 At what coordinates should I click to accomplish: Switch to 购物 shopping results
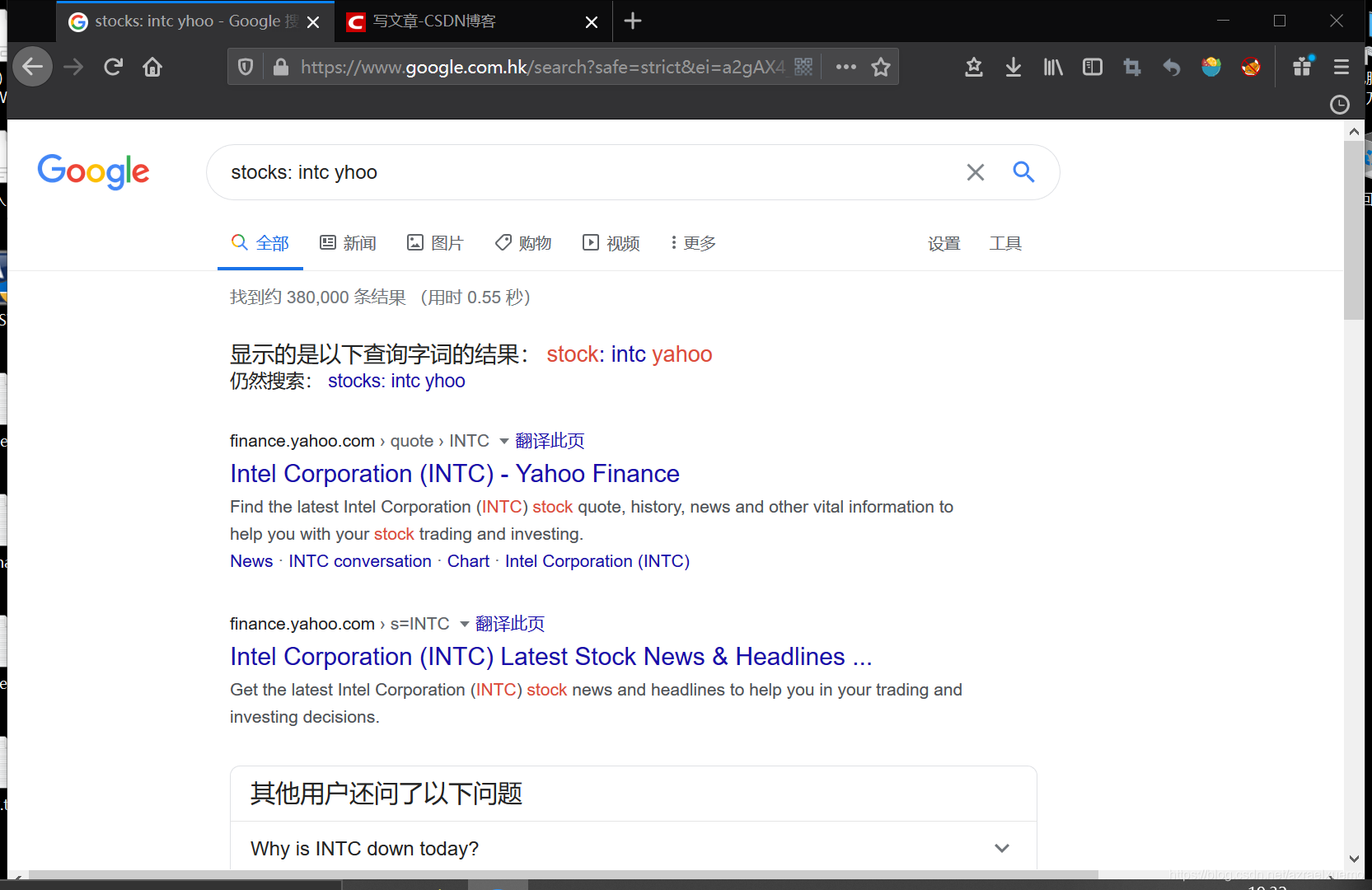(523, 243)
